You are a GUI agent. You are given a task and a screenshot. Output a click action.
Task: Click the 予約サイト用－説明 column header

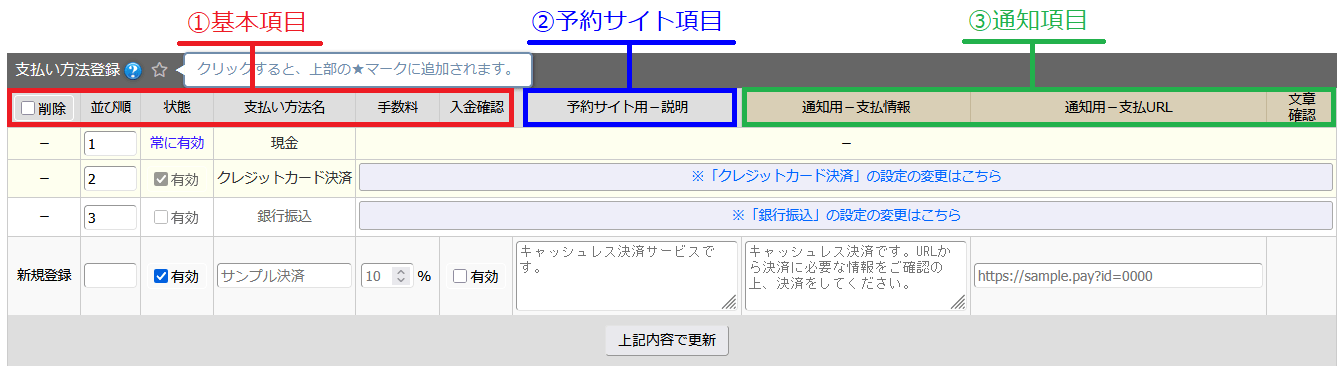[627, 107]
